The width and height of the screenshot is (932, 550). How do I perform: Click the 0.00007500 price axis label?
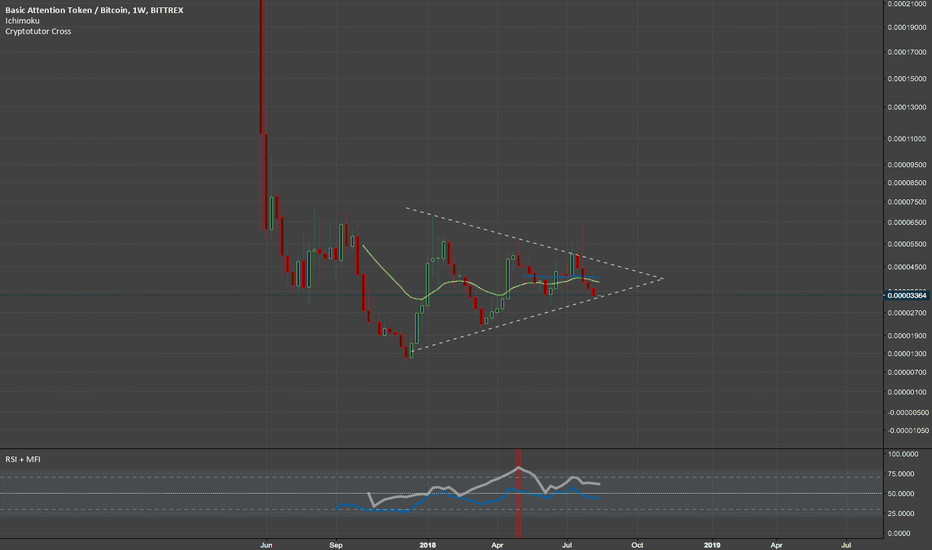[x=906, y=202]
